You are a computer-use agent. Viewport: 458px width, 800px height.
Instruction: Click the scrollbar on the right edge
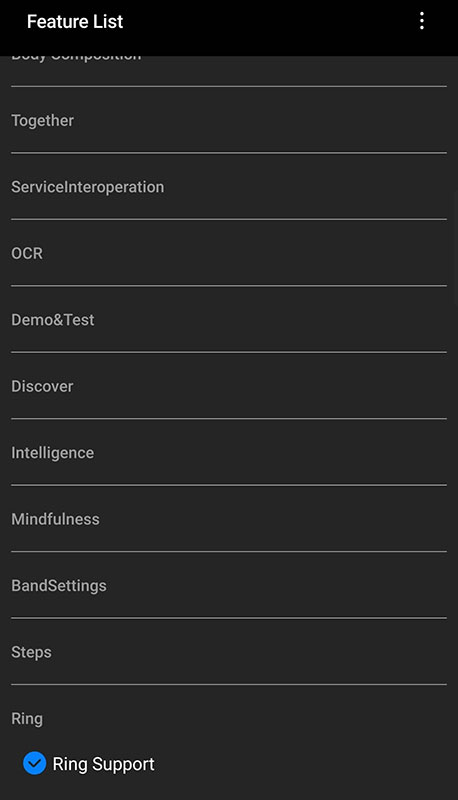pos(456,247)
